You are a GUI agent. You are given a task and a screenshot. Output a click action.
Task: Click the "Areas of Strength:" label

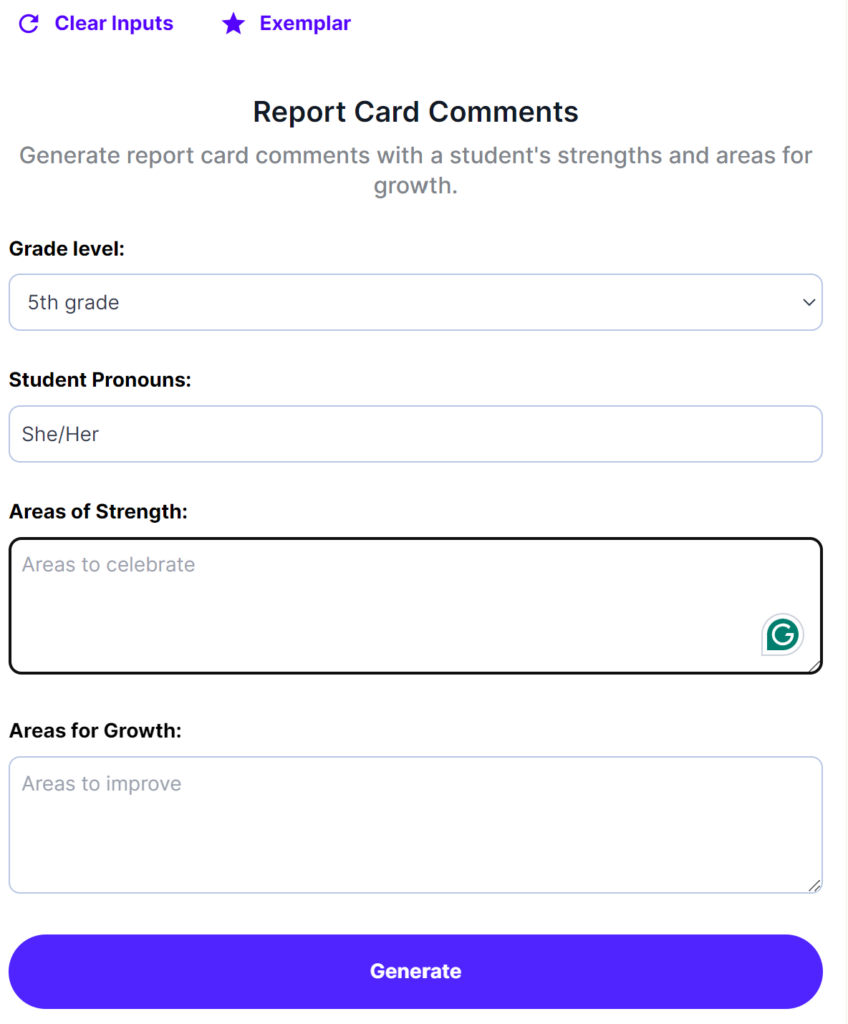[98, 511]
